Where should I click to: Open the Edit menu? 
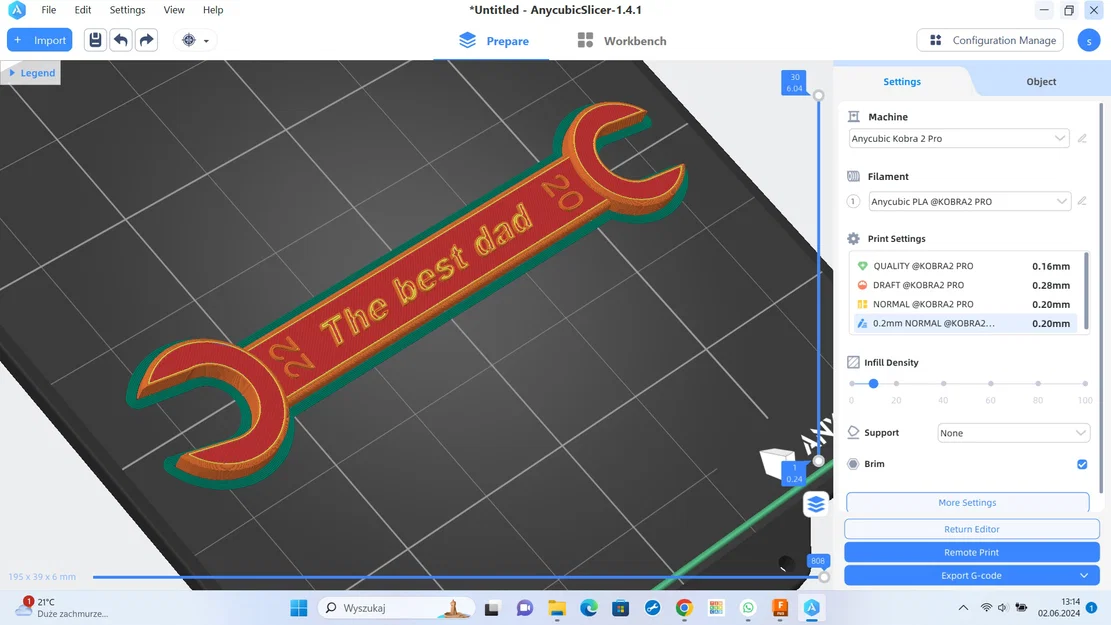click(83, 10)
